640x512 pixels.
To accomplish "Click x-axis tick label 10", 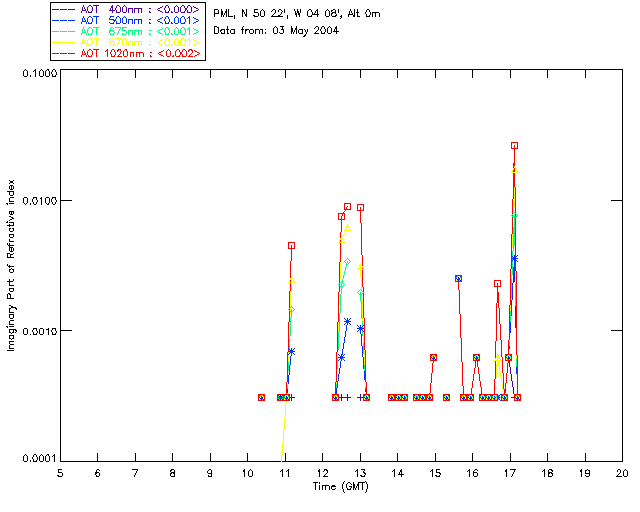I will tap(247, 473).
